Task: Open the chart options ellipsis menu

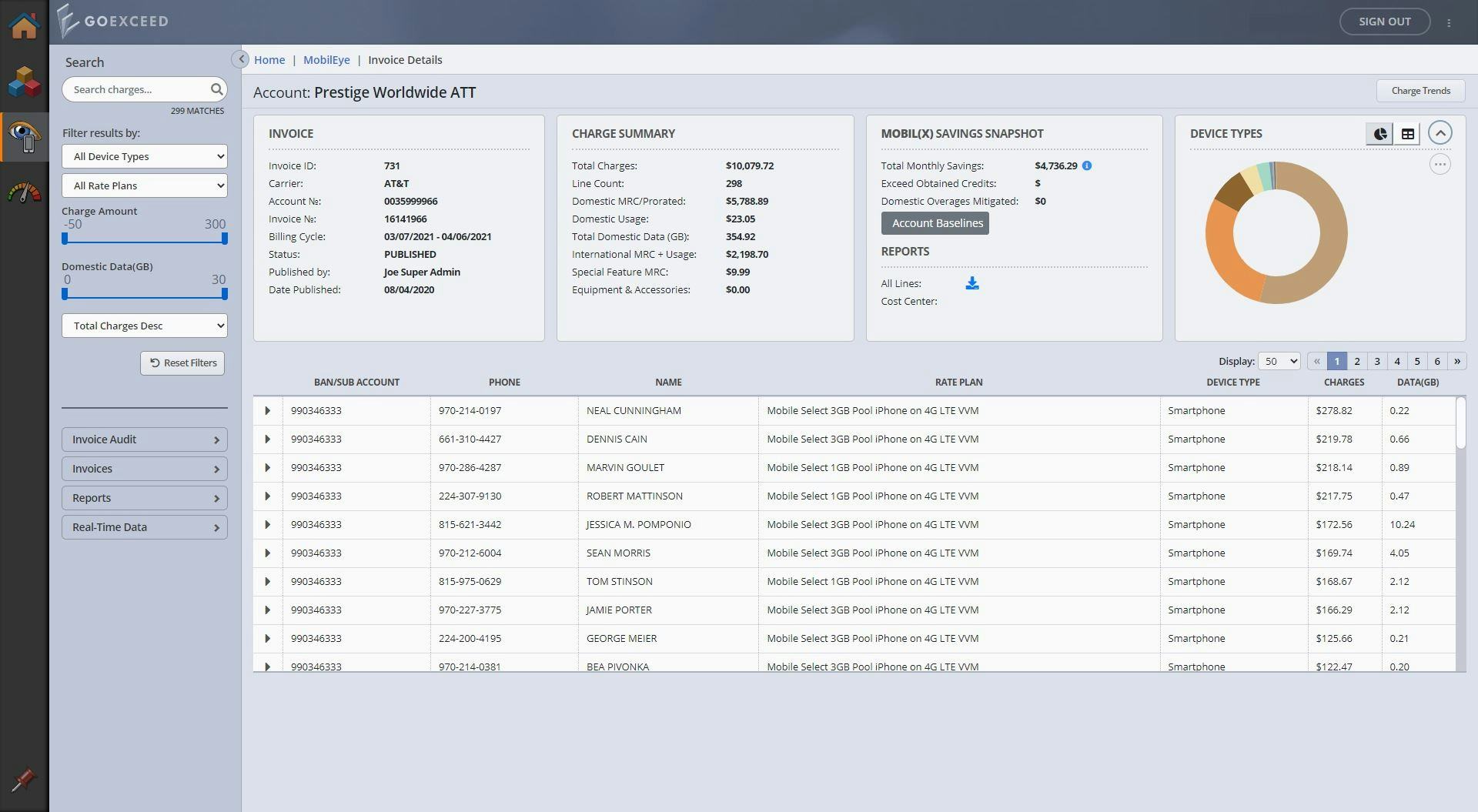Action: [x=1440, y=165]
